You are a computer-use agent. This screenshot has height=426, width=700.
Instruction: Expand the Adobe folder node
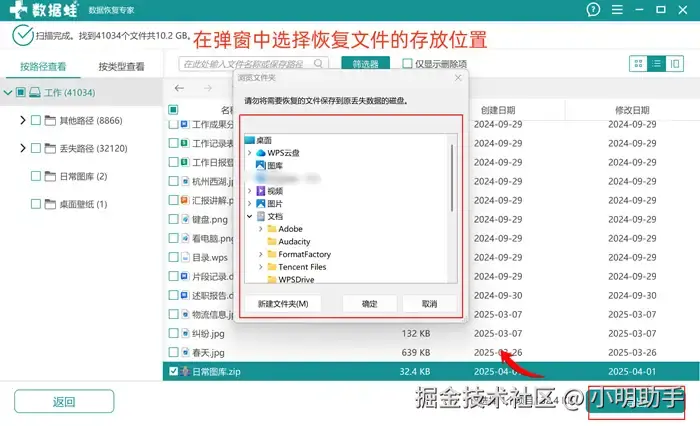(x=261, y=229)
